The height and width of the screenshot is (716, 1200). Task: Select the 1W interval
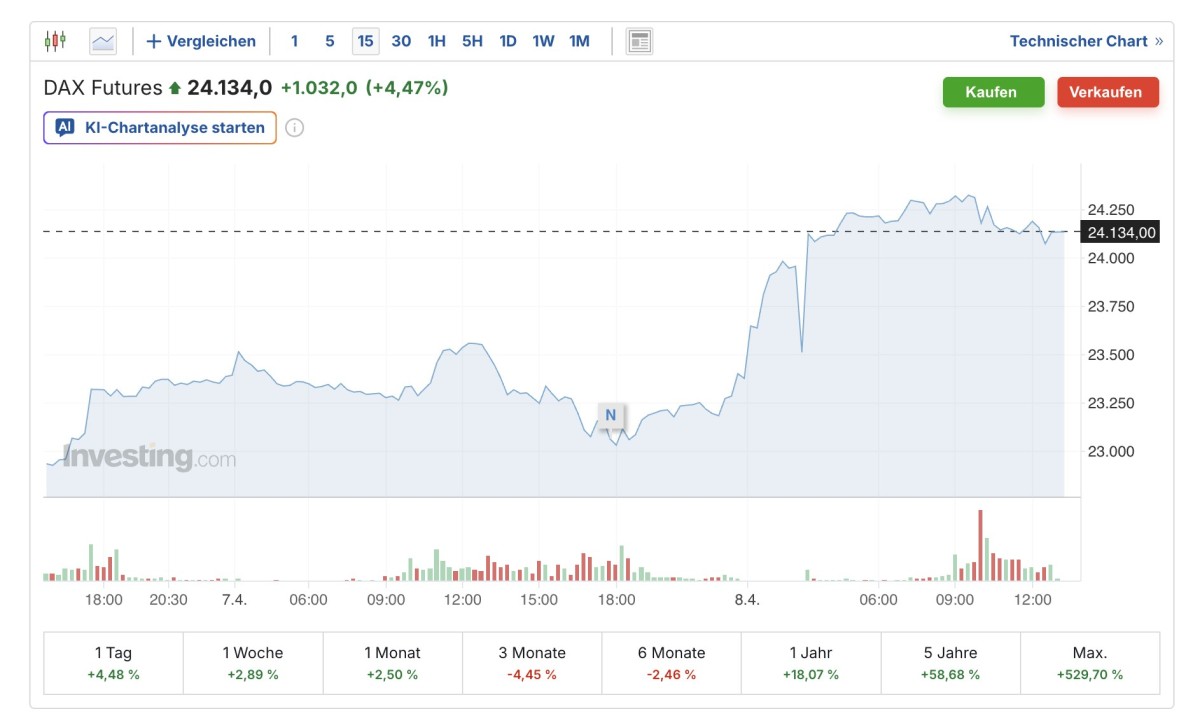543,41
